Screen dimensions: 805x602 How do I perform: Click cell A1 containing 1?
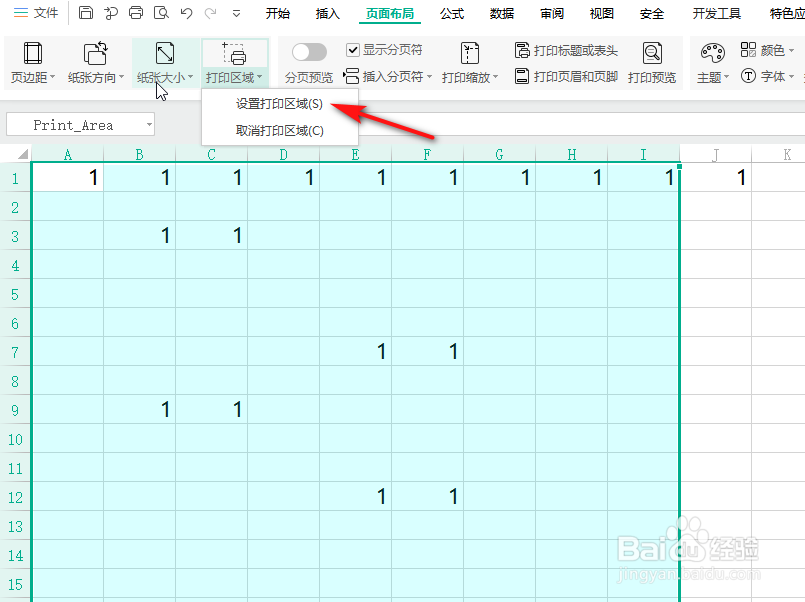(x=68, y=178)
